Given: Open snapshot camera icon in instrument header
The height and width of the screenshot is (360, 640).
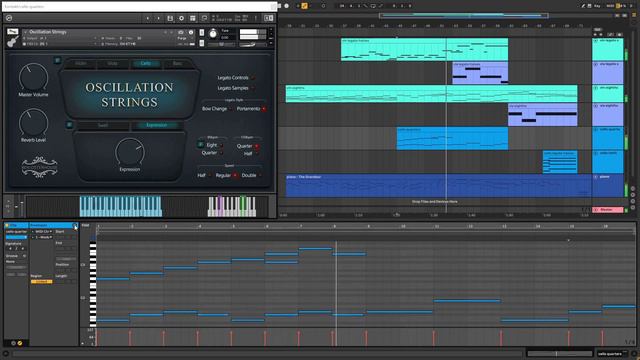Looking at the screenshot, I should coord(181,32).
